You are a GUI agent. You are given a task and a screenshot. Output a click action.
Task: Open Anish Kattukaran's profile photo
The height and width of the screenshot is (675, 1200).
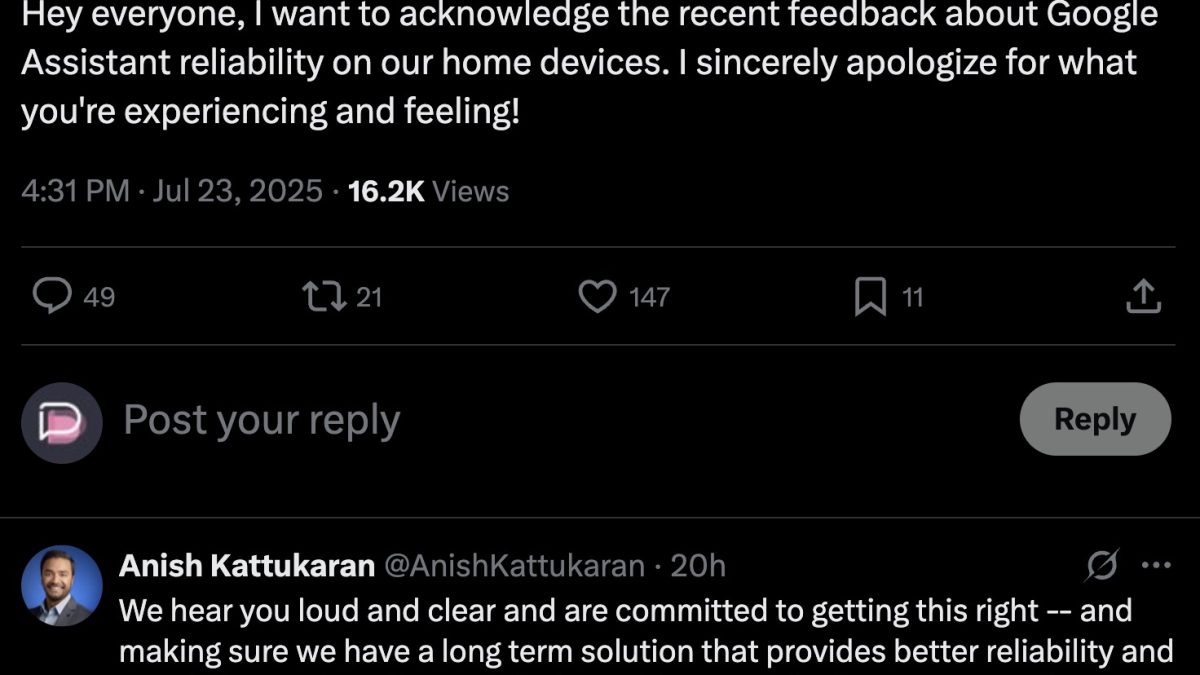(62, 585)
